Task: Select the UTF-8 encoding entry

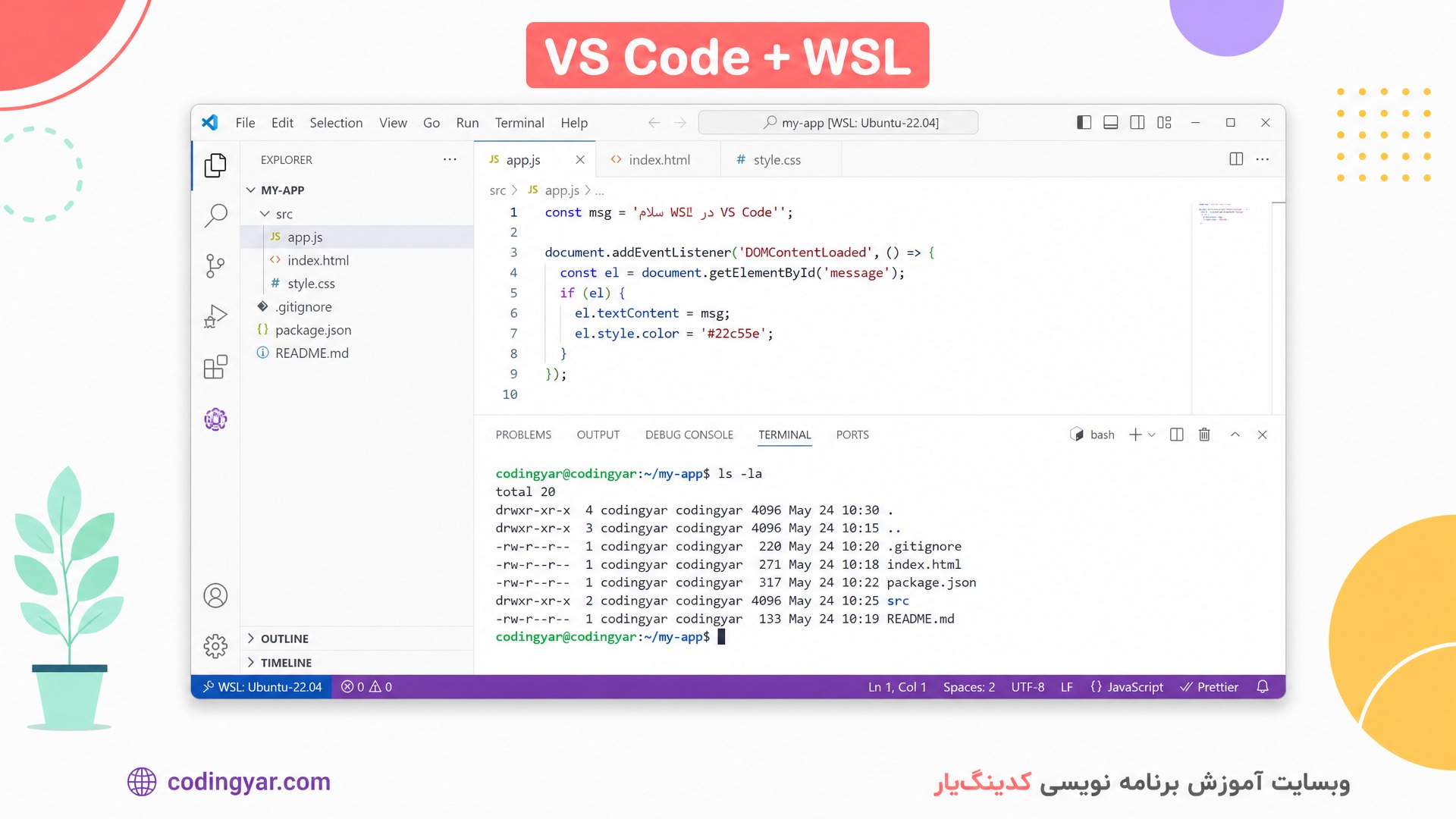Action: [x=1028, y=687]
